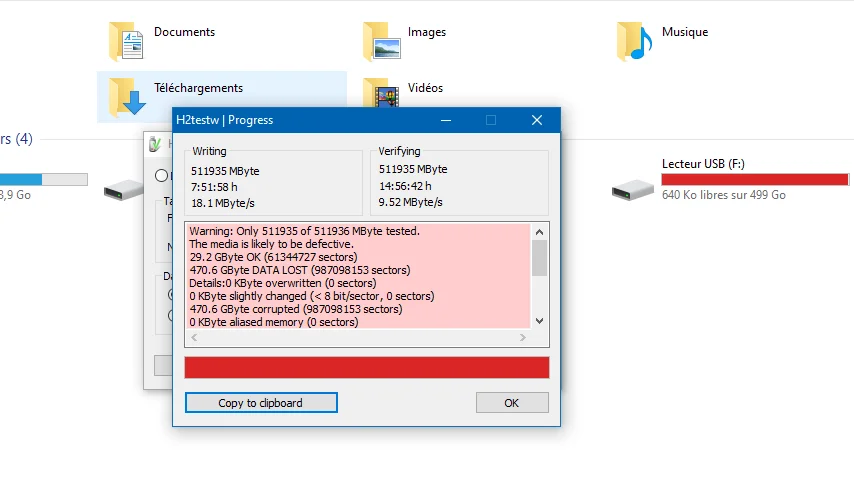854x480 pixels.
Task: Minimize the H2testw Progress window
Action: point(446,120)
